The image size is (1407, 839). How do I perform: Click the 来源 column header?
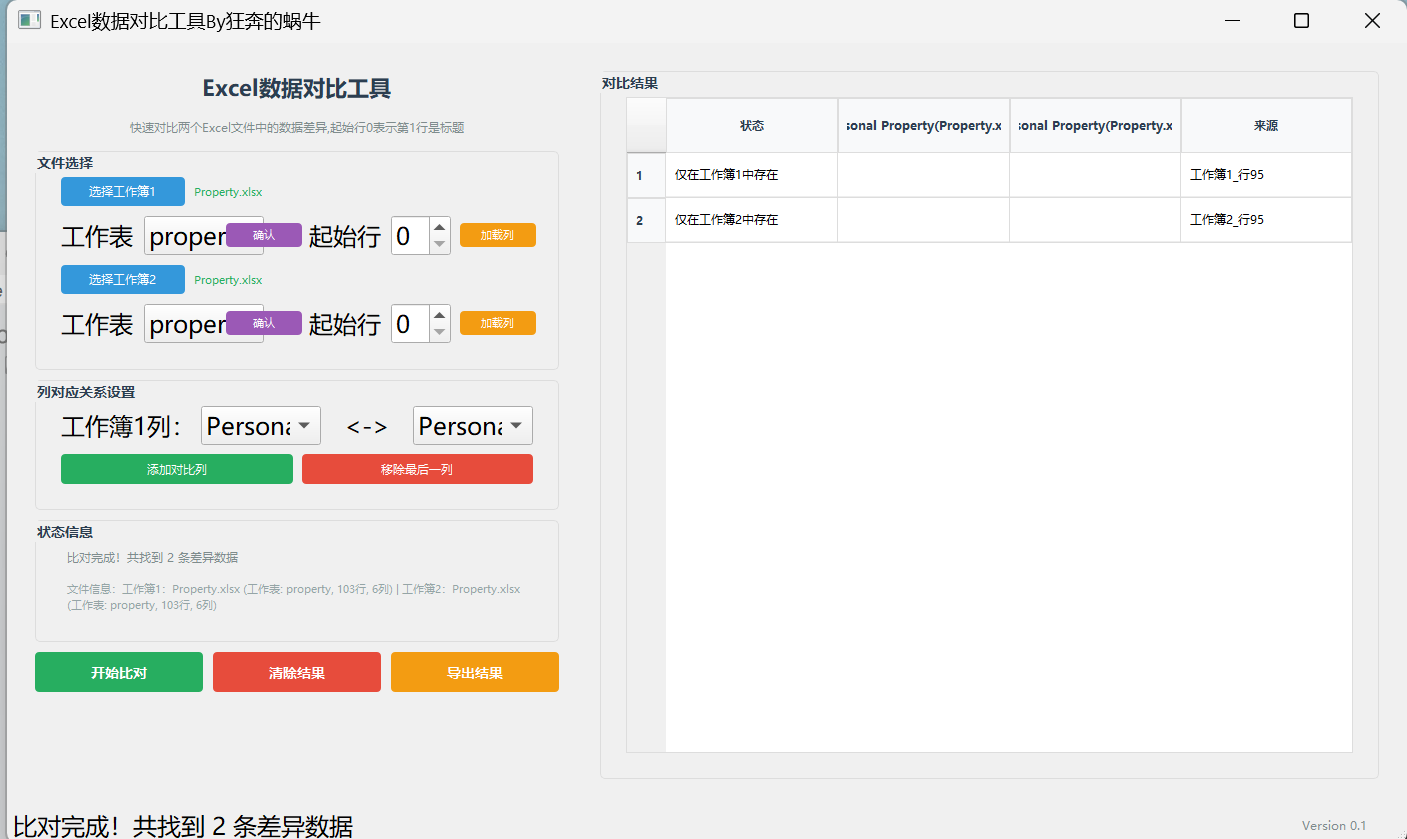pyautogui.click(x=1265, y=126)
